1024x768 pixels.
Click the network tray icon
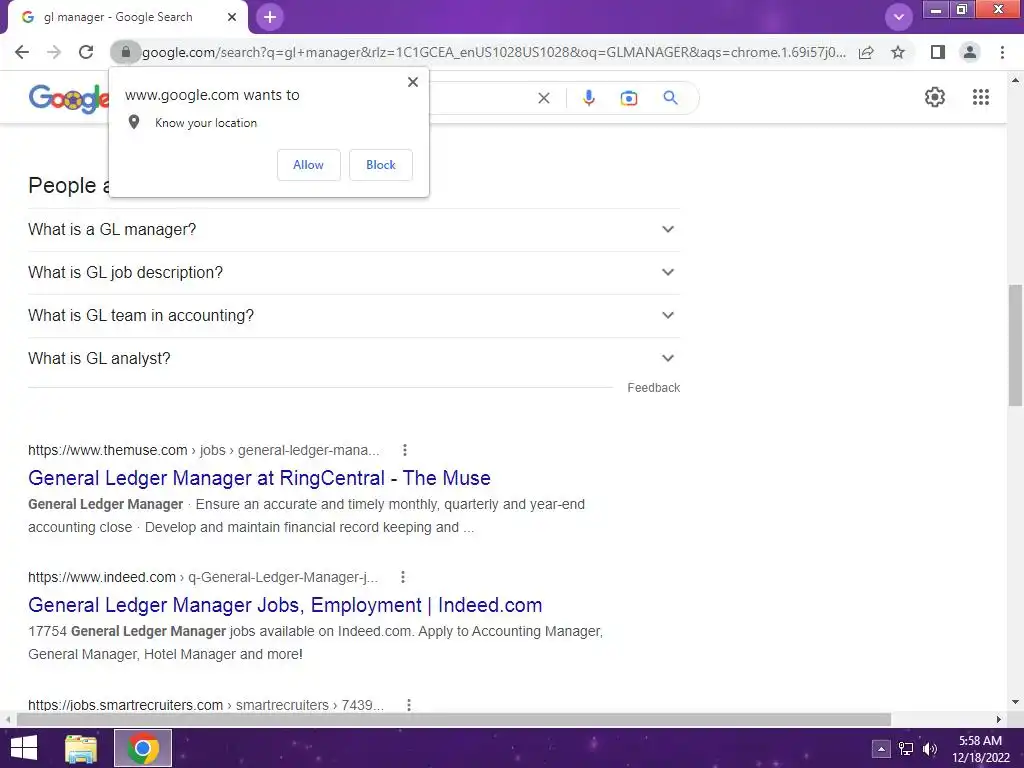(906, 749)
